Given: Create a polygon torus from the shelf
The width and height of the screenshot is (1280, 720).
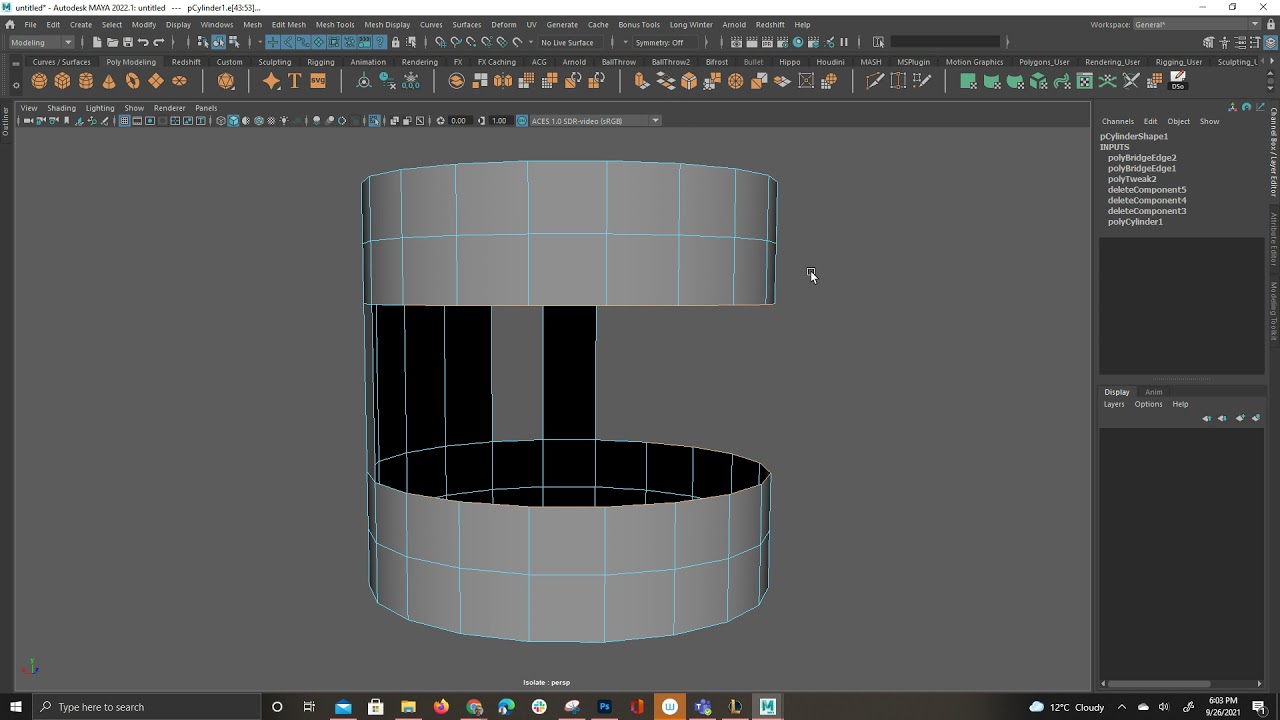Looking at the screenshot, I should pyautogui.click(x=132, y=81).
